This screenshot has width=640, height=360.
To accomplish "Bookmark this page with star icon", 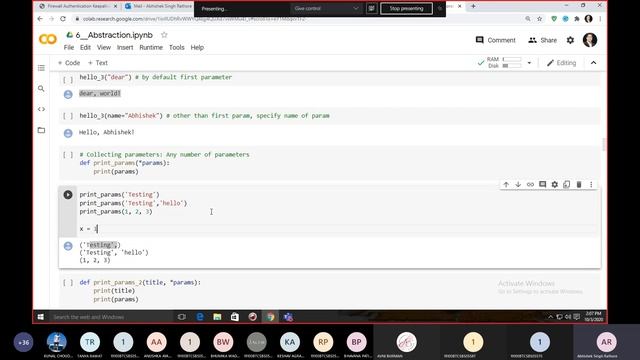I will pos(540,19).
